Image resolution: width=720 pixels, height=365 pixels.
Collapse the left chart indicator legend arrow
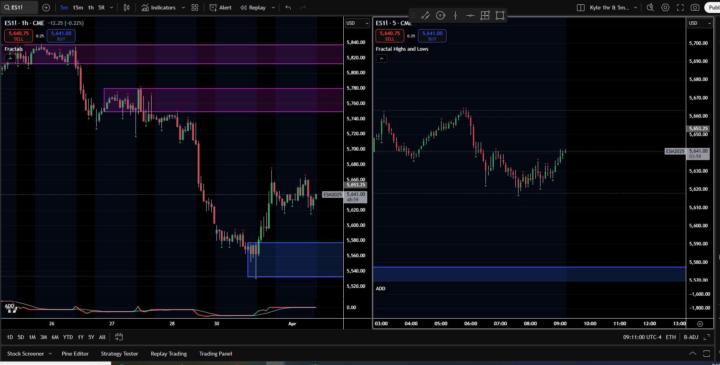coord(10,58)
